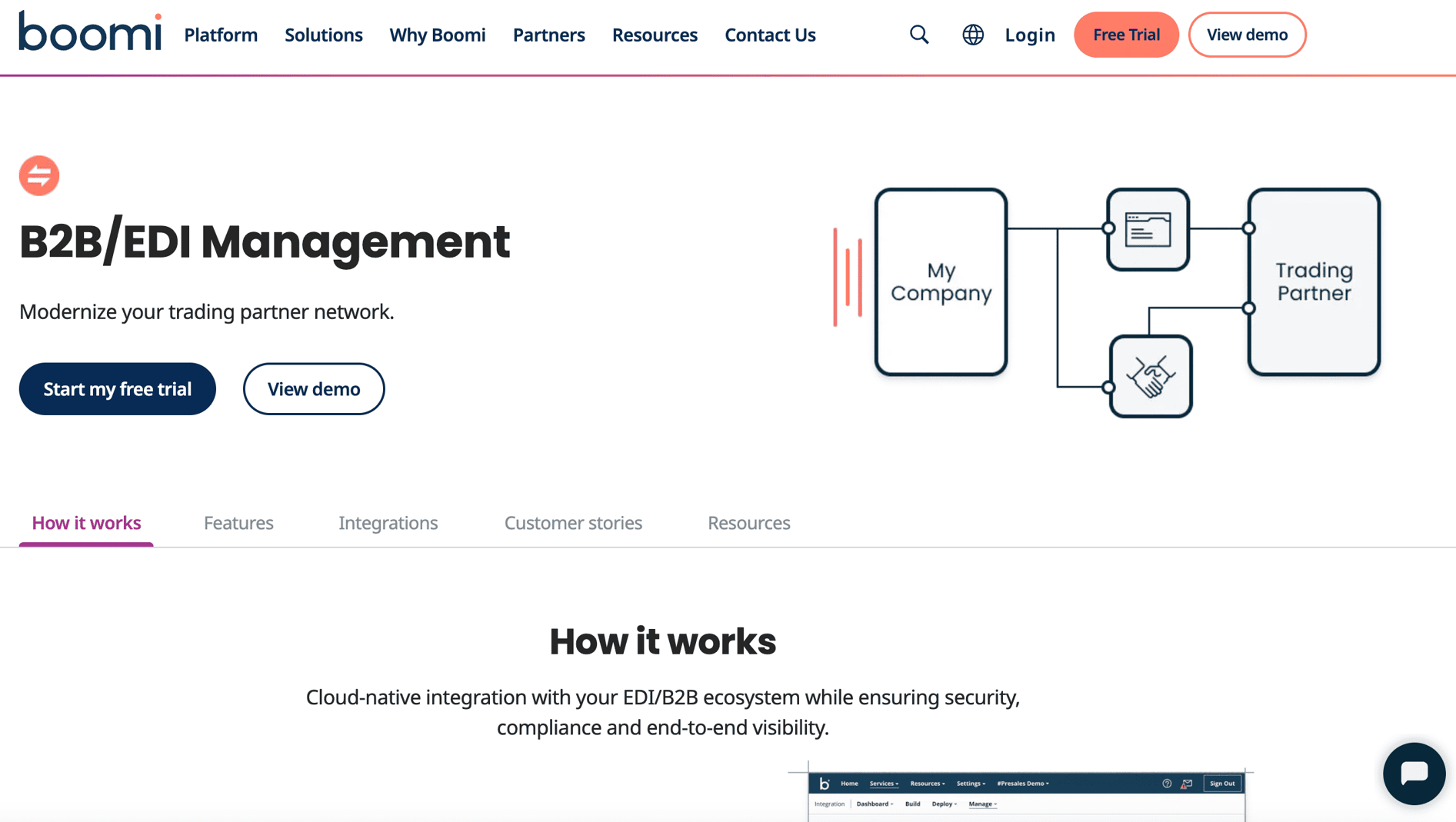Expand the #Presales Demo dropdown
Viewport: 1456px width, 822px height.
pyautogui.click(x=1020, y=784)
